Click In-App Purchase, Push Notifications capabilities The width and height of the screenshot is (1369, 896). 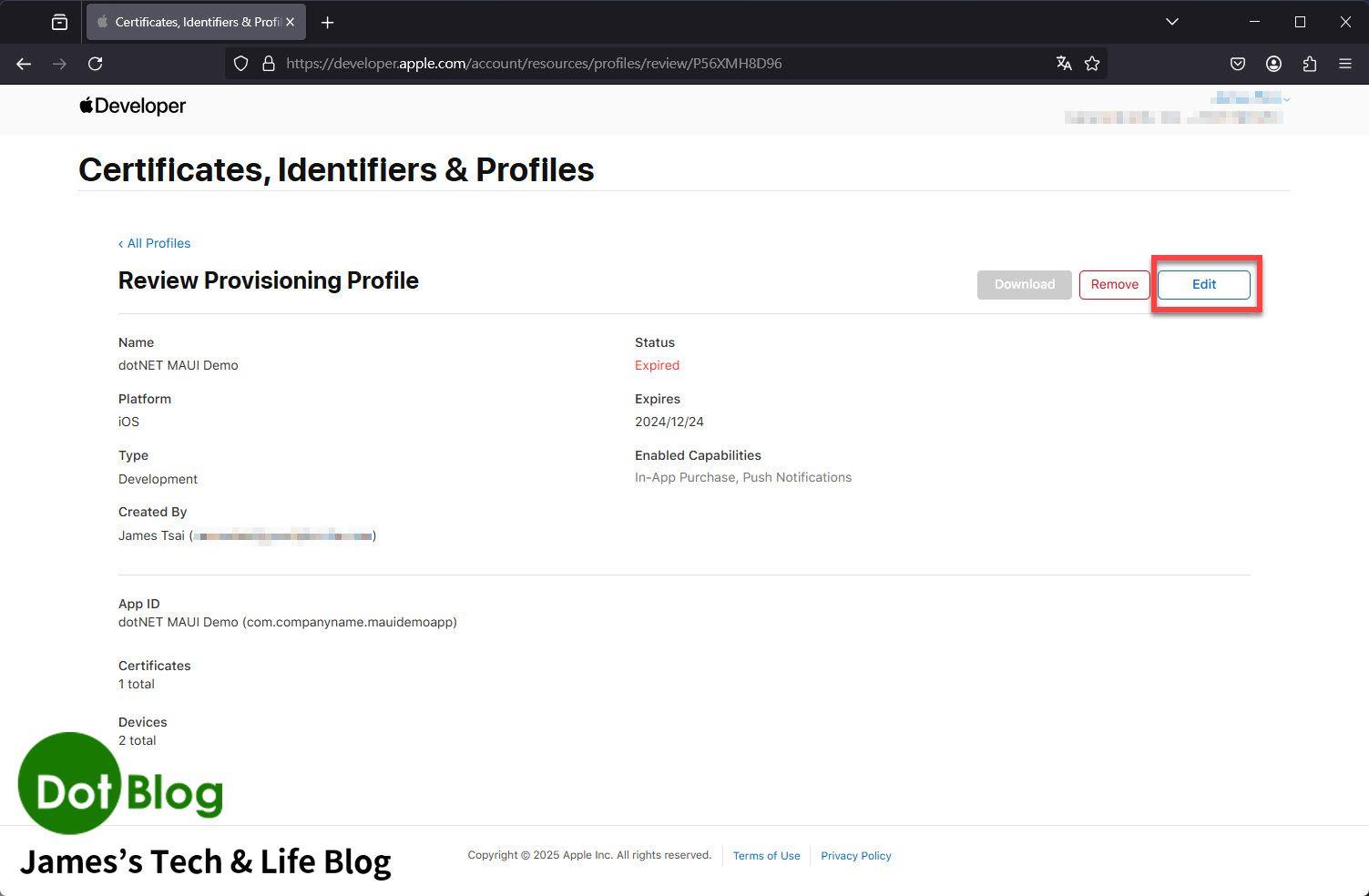743,477
